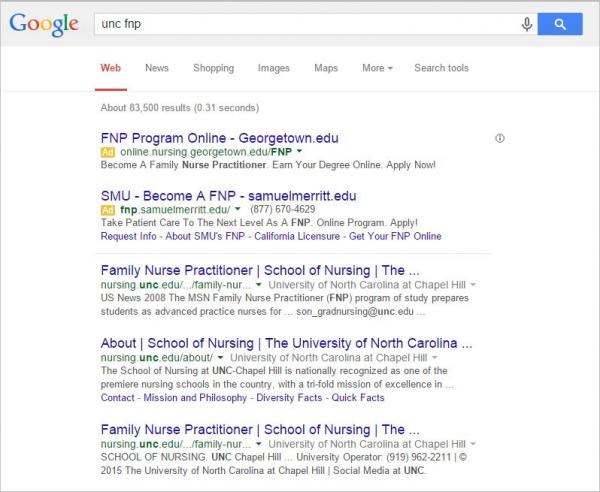Screen dimensions: 600x492
Task: Select the Maps tab
Action: pyautogui.click(x=326, y=68)
